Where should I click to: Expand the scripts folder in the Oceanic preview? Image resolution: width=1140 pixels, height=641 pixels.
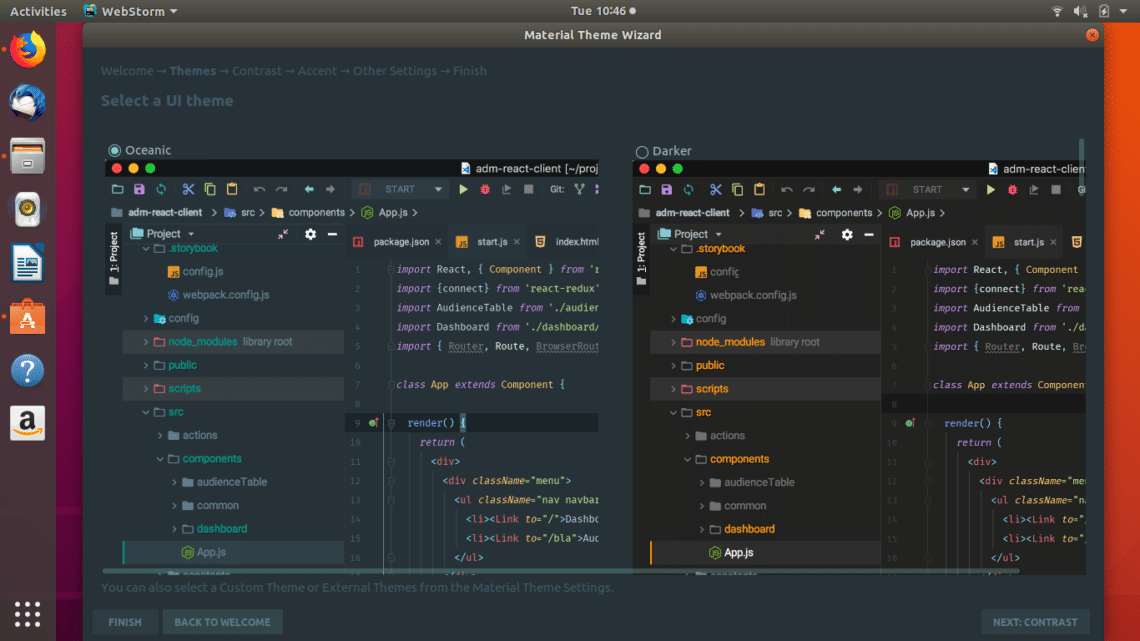tap(145, 389)
